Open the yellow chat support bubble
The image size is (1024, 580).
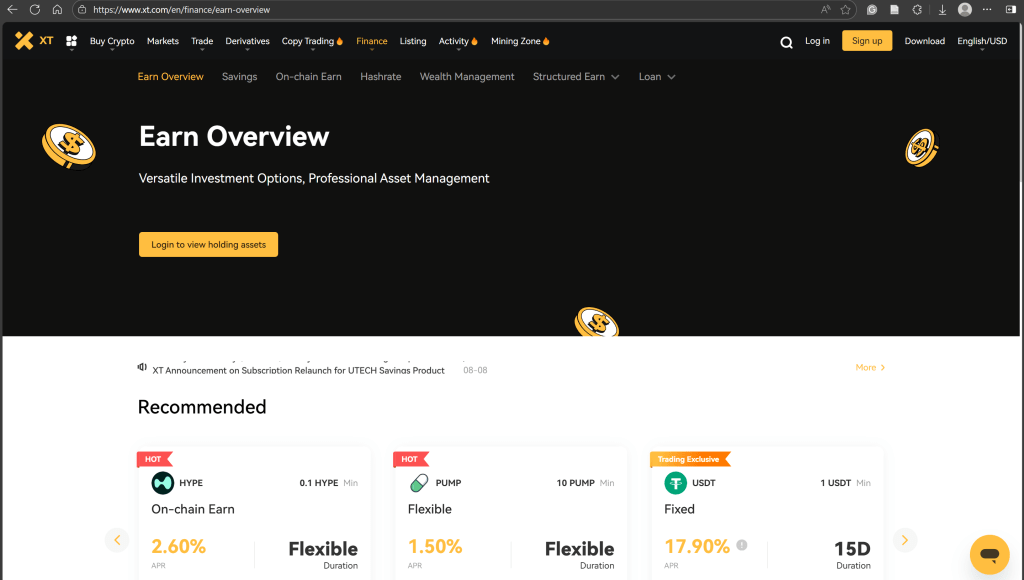coord(989,554)
